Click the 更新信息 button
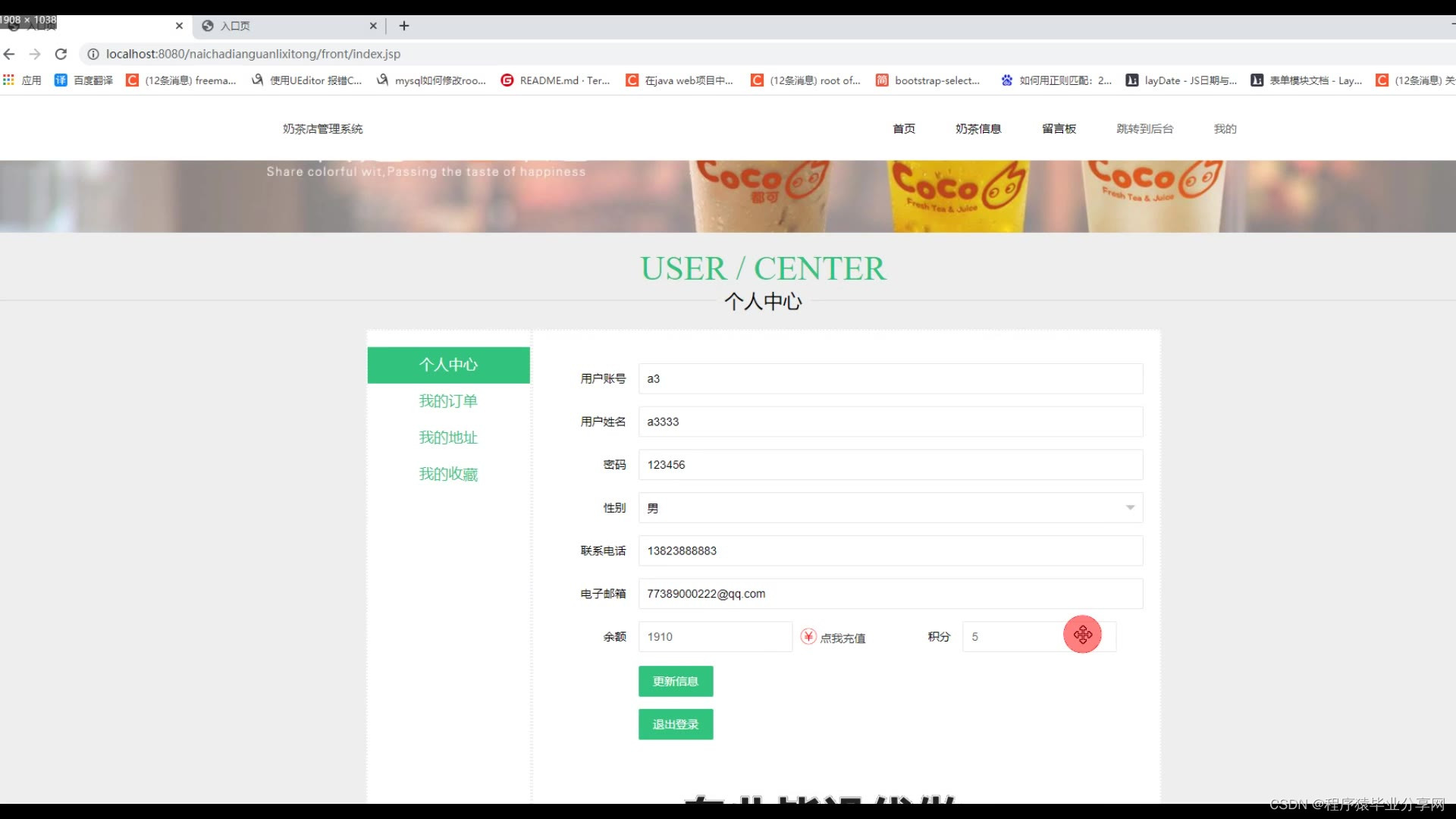The width and height of the screenshot is (1456, 819). [675, 681]
